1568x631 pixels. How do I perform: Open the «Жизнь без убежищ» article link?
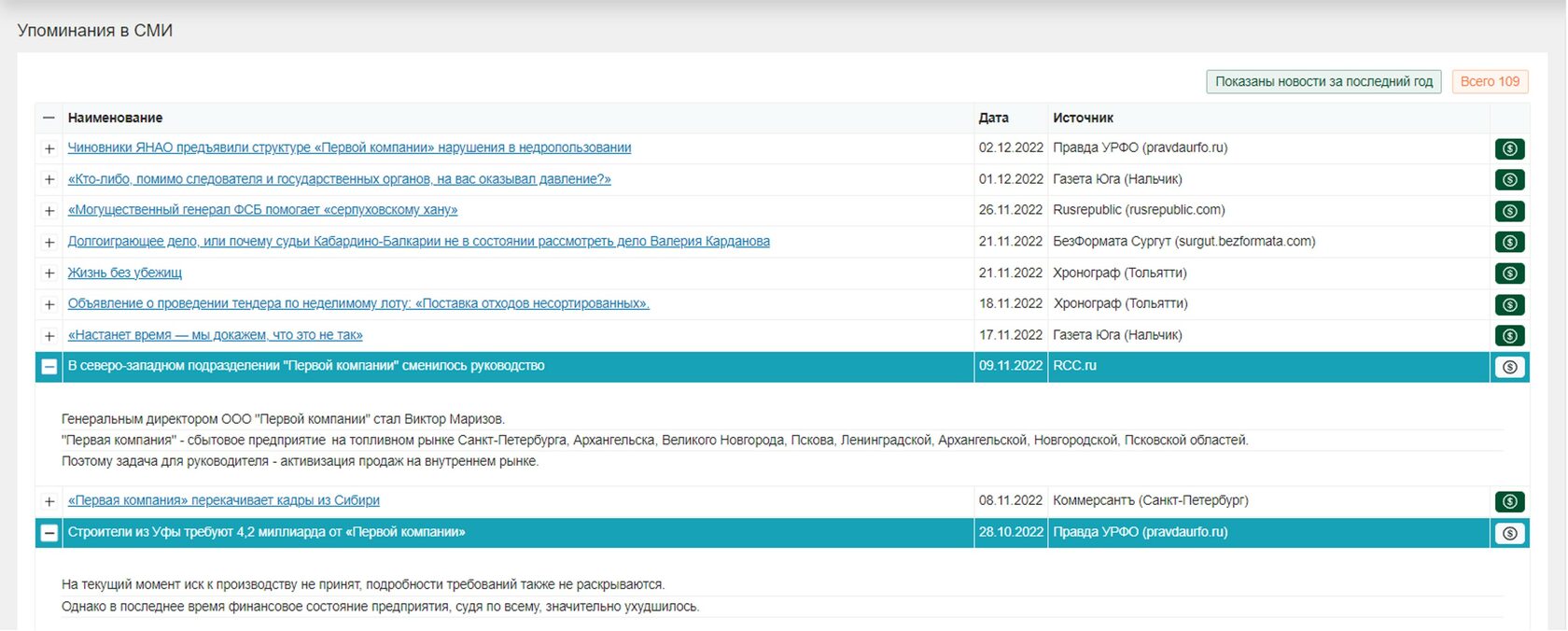coord(125,273)
